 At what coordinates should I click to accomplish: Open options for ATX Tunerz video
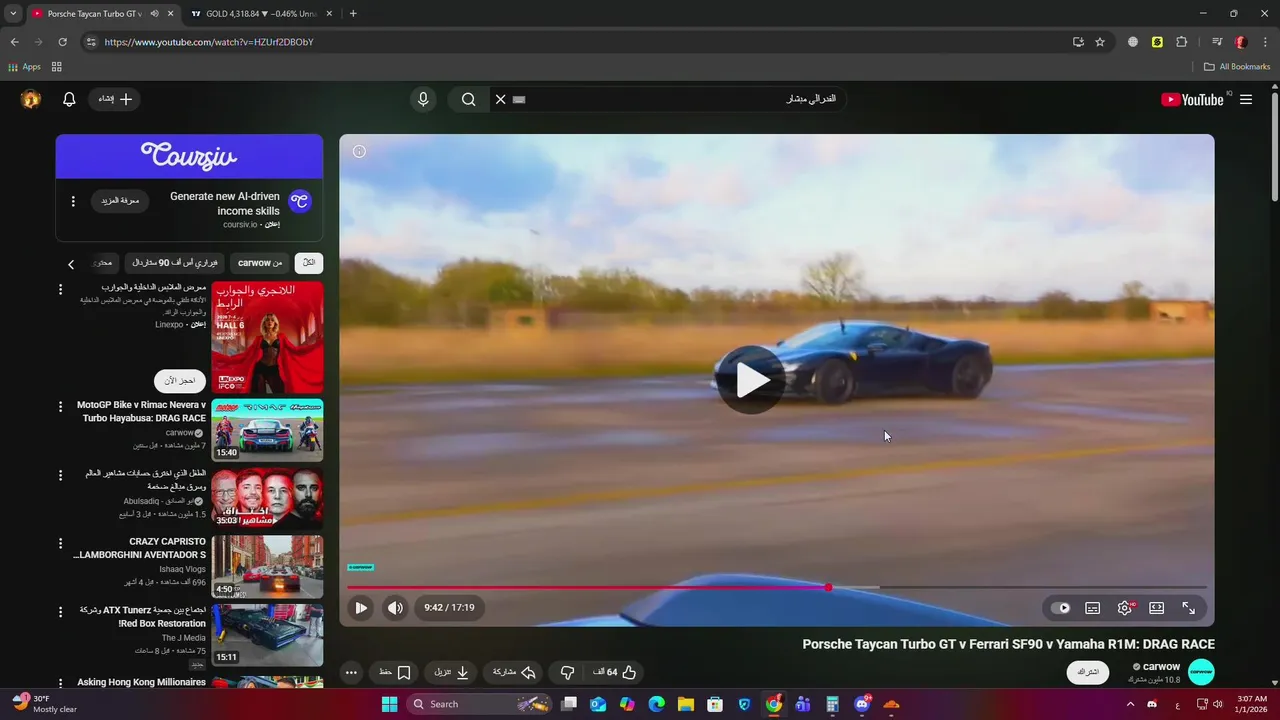pos(60,612)
